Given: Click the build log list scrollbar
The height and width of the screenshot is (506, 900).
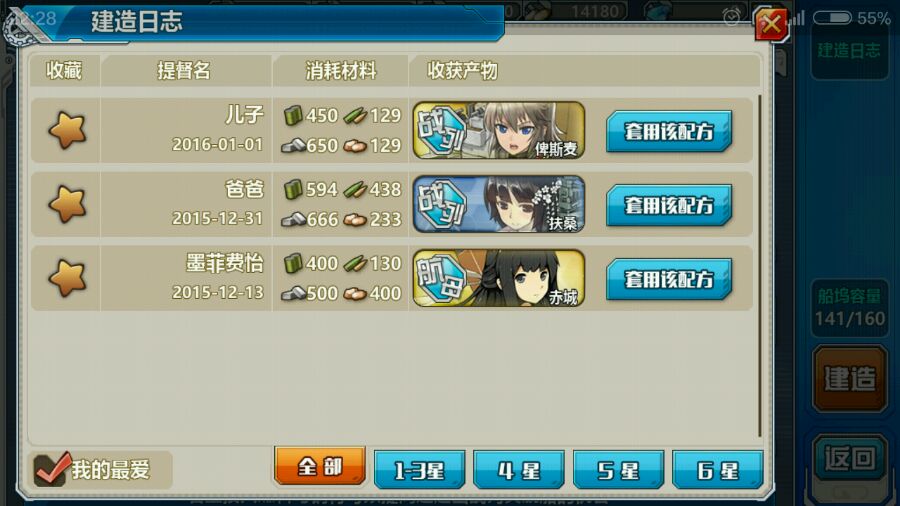Looking at the screenshot, I should 759,266.
